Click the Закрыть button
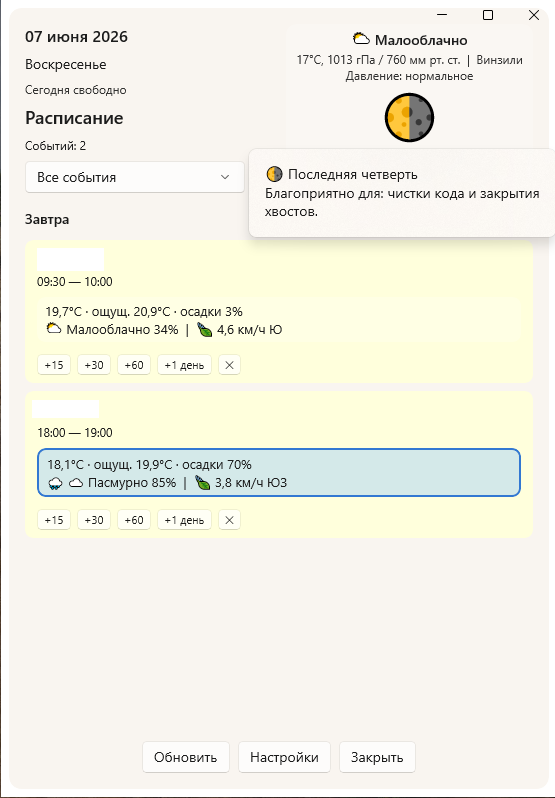This screenshot has height=798, width=555. pyautogui.click(x=377, y=757)
